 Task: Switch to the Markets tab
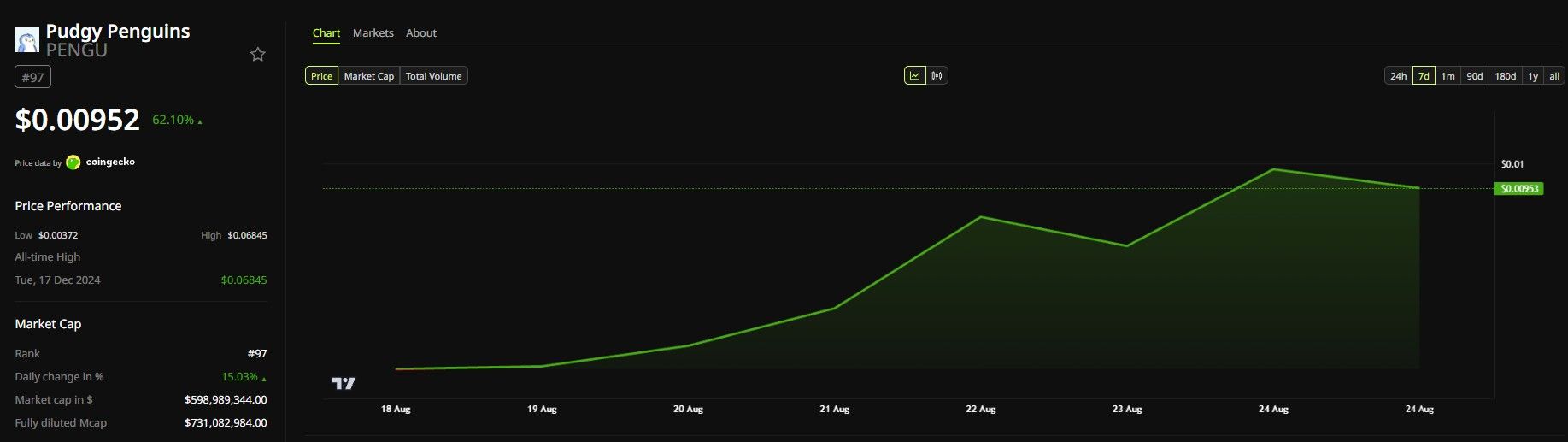pos(373,33)
